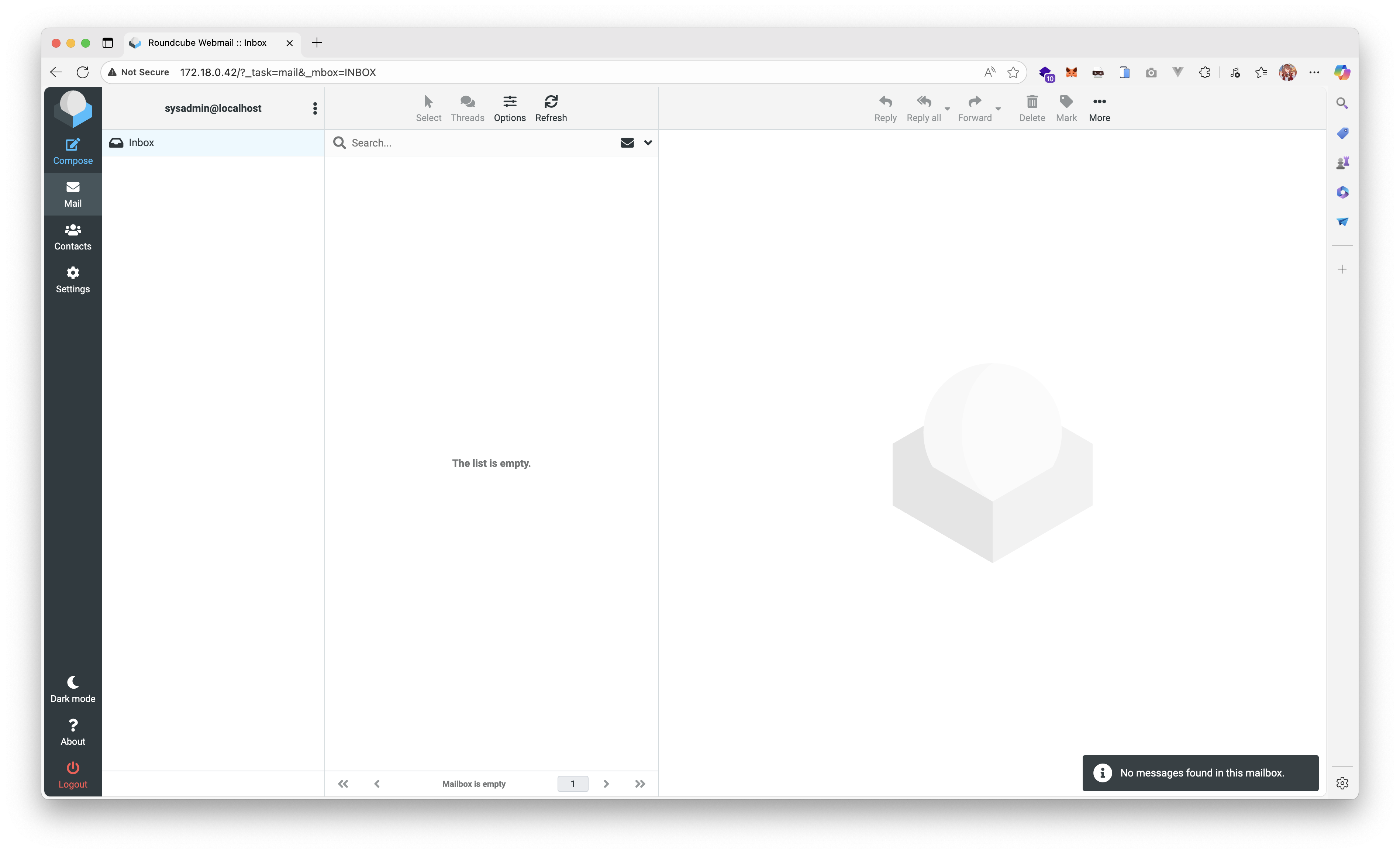Open the Forward options dropdown arrow
The image size is (1400, 854).
click(998, 109)
